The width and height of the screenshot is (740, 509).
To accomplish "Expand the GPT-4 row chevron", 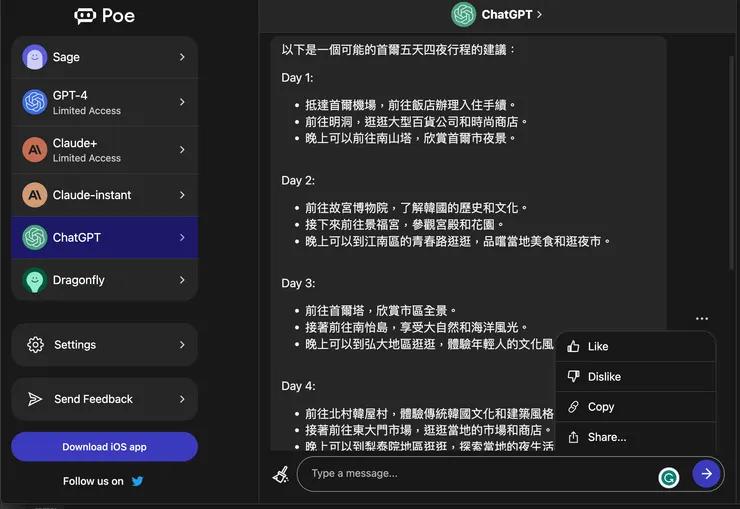I will tap(182, 102).
